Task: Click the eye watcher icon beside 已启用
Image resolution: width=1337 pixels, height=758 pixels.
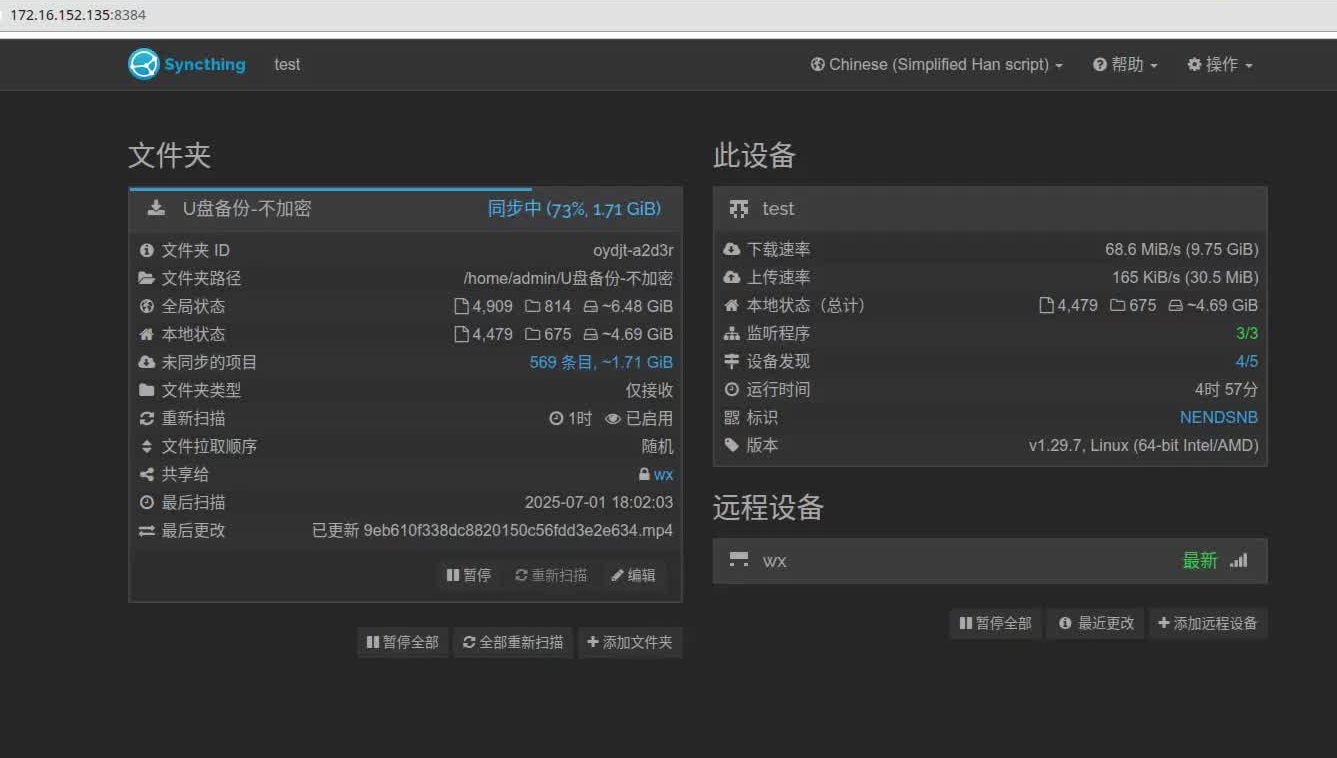Action: (613, 418)
